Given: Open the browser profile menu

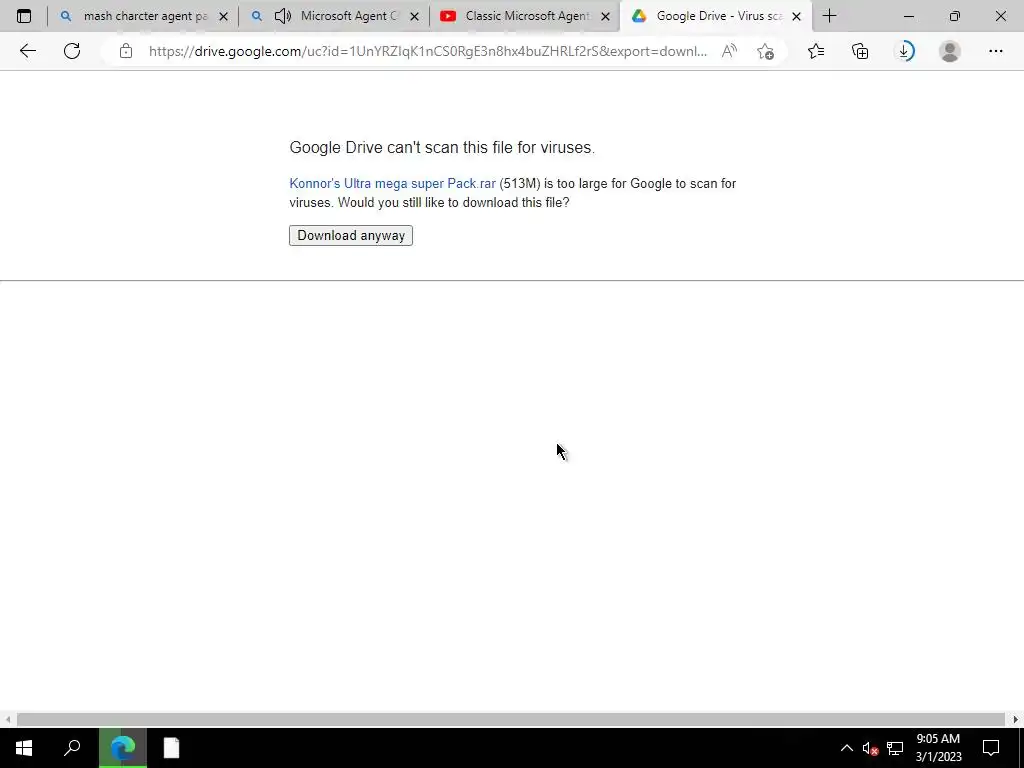Looking at the screenshot, I should 950,51.
